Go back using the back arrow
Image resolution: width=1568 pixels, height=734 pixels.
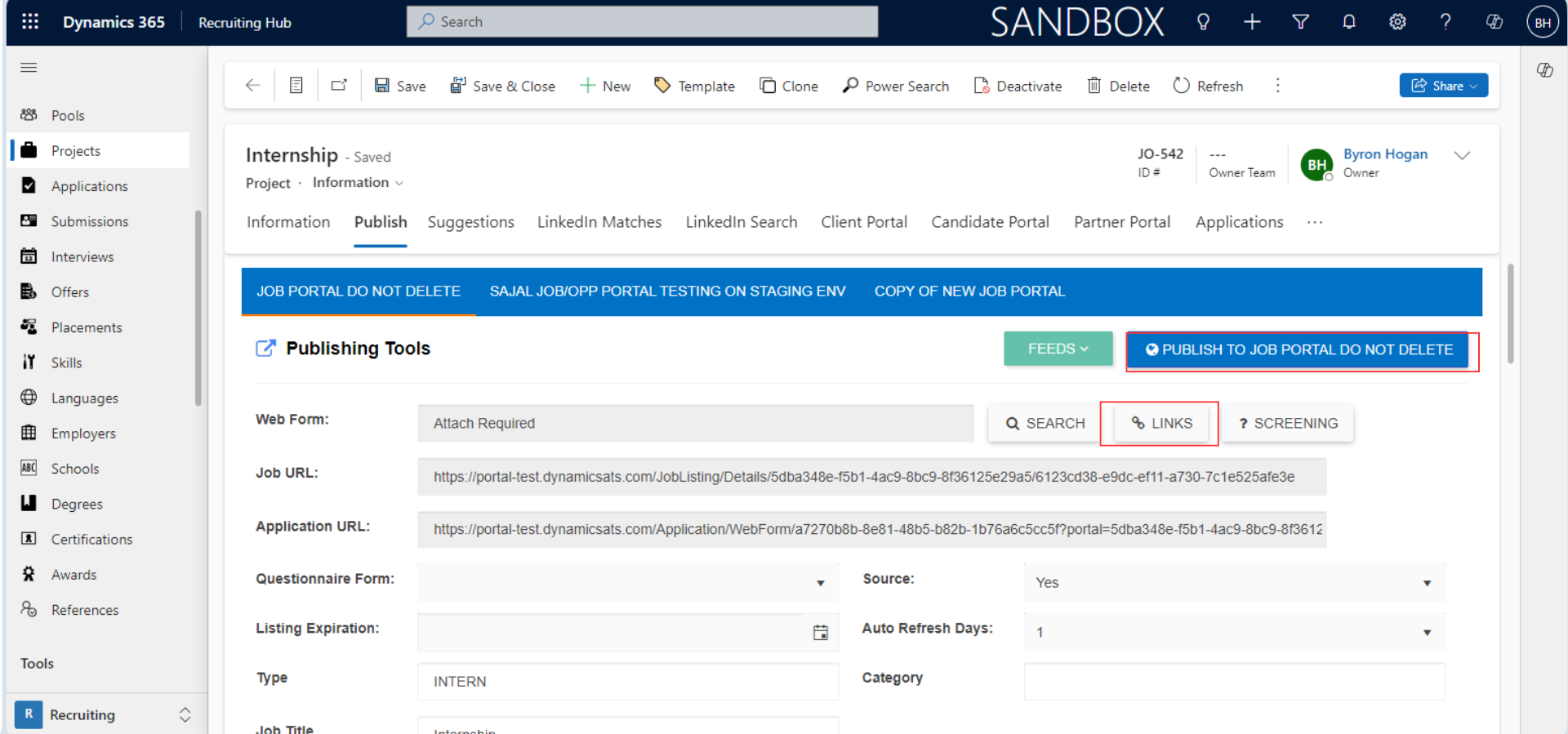252,85
